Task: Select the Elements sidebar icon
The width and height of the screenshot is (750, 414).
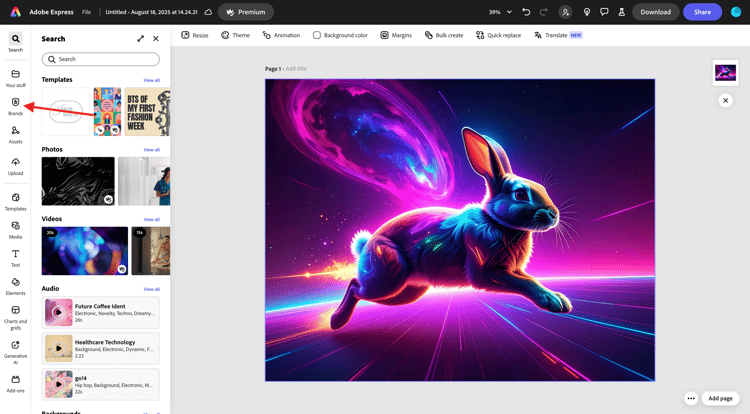Action: [15, 286]
